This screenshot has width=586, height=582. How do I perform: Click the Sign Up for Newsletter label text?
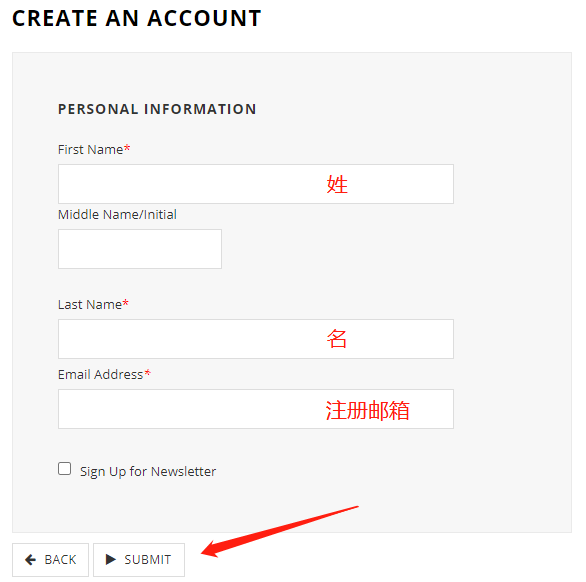148,472
